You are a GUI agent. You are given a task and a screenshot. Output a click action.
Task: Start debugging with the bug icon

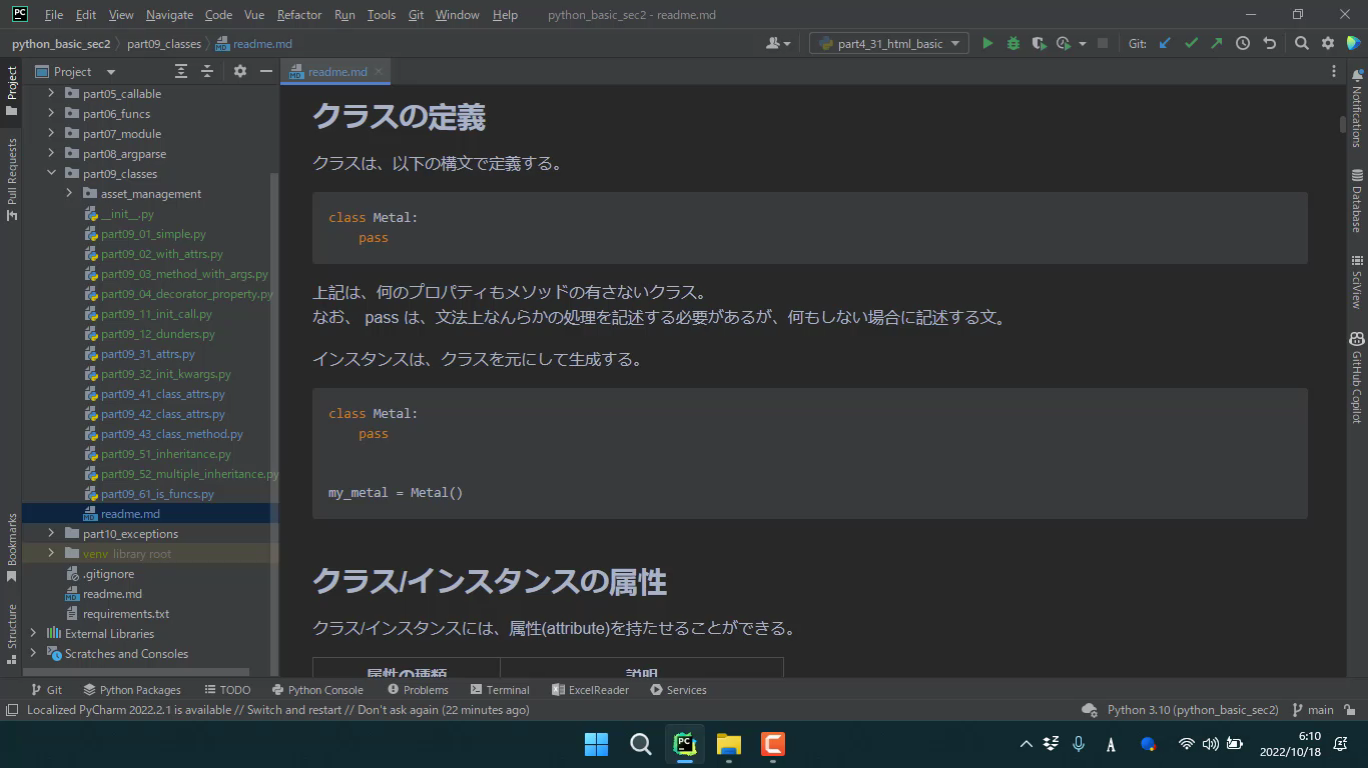pyautogui.click(x=1013, y=43)
